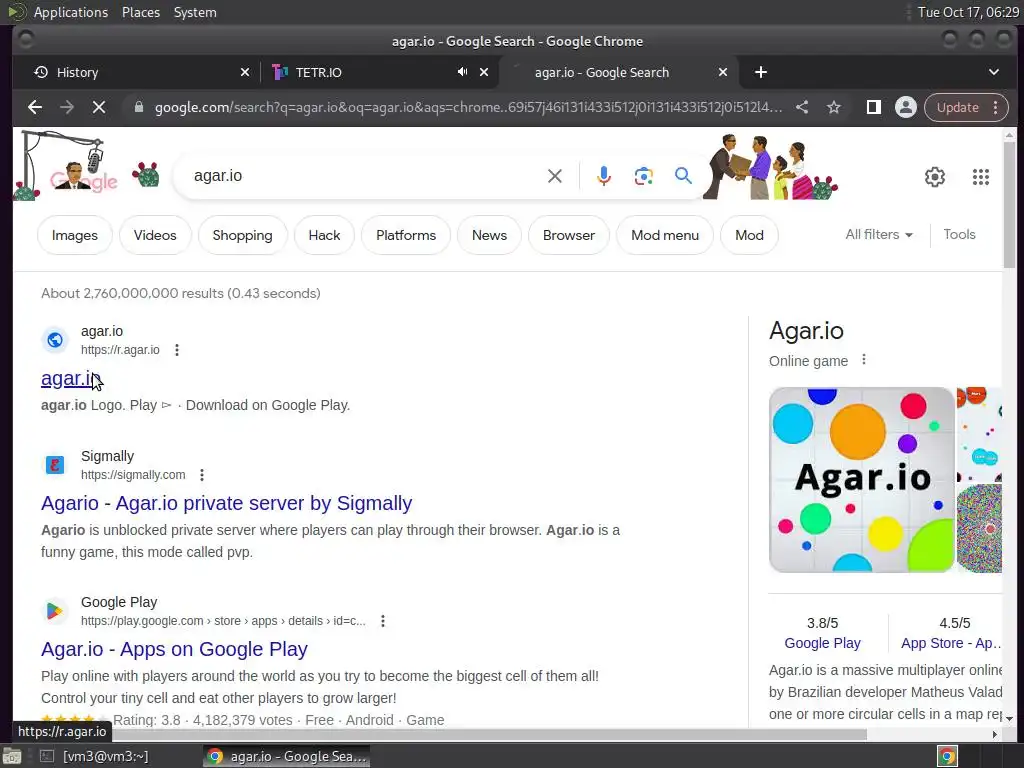Clear the search query with X
1024x768 pixels.
[x=554, y=176]
